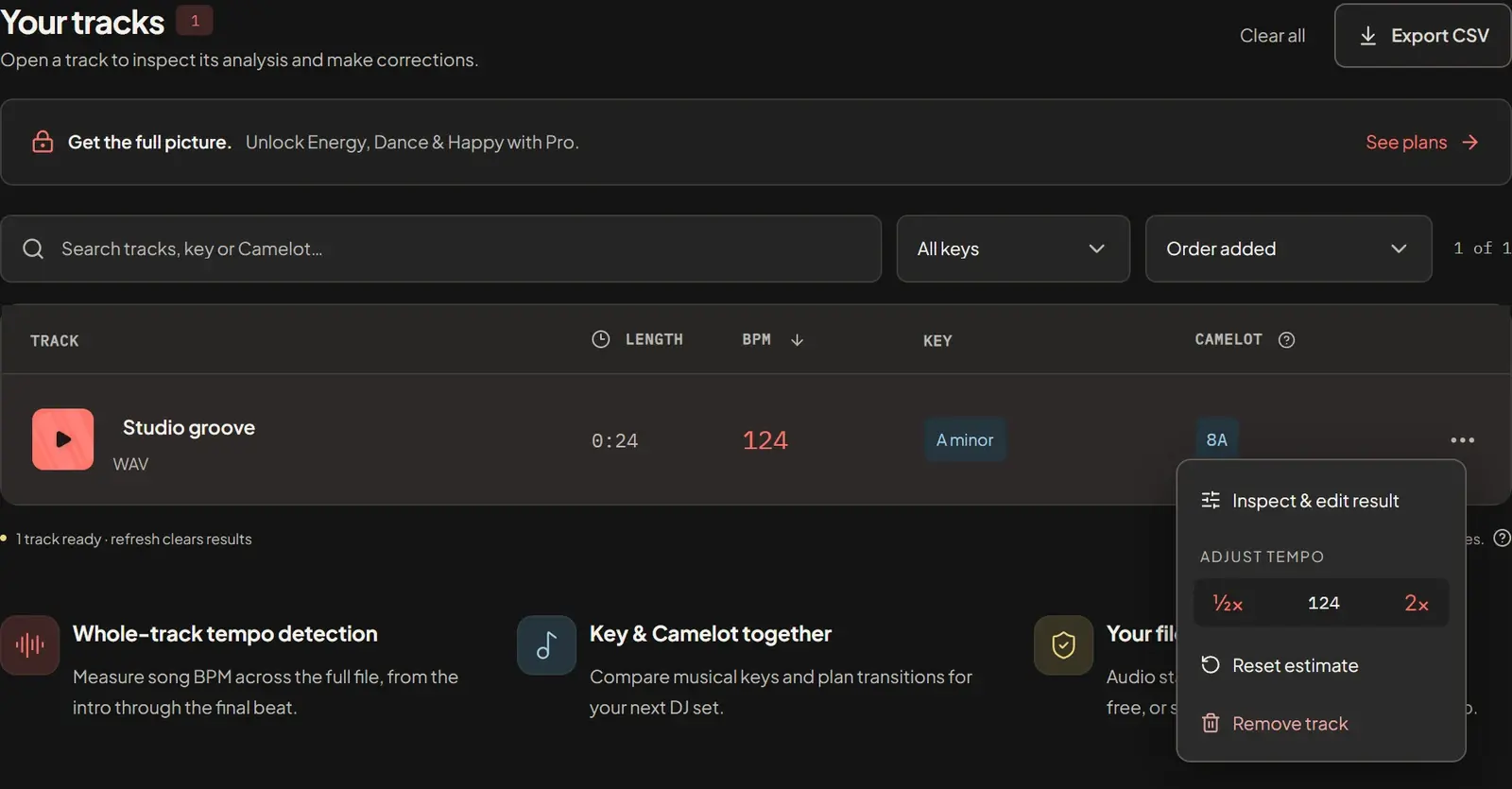Click the WAV format label
Viewport: 1512px width, 789px height.
tap(130, 464)
